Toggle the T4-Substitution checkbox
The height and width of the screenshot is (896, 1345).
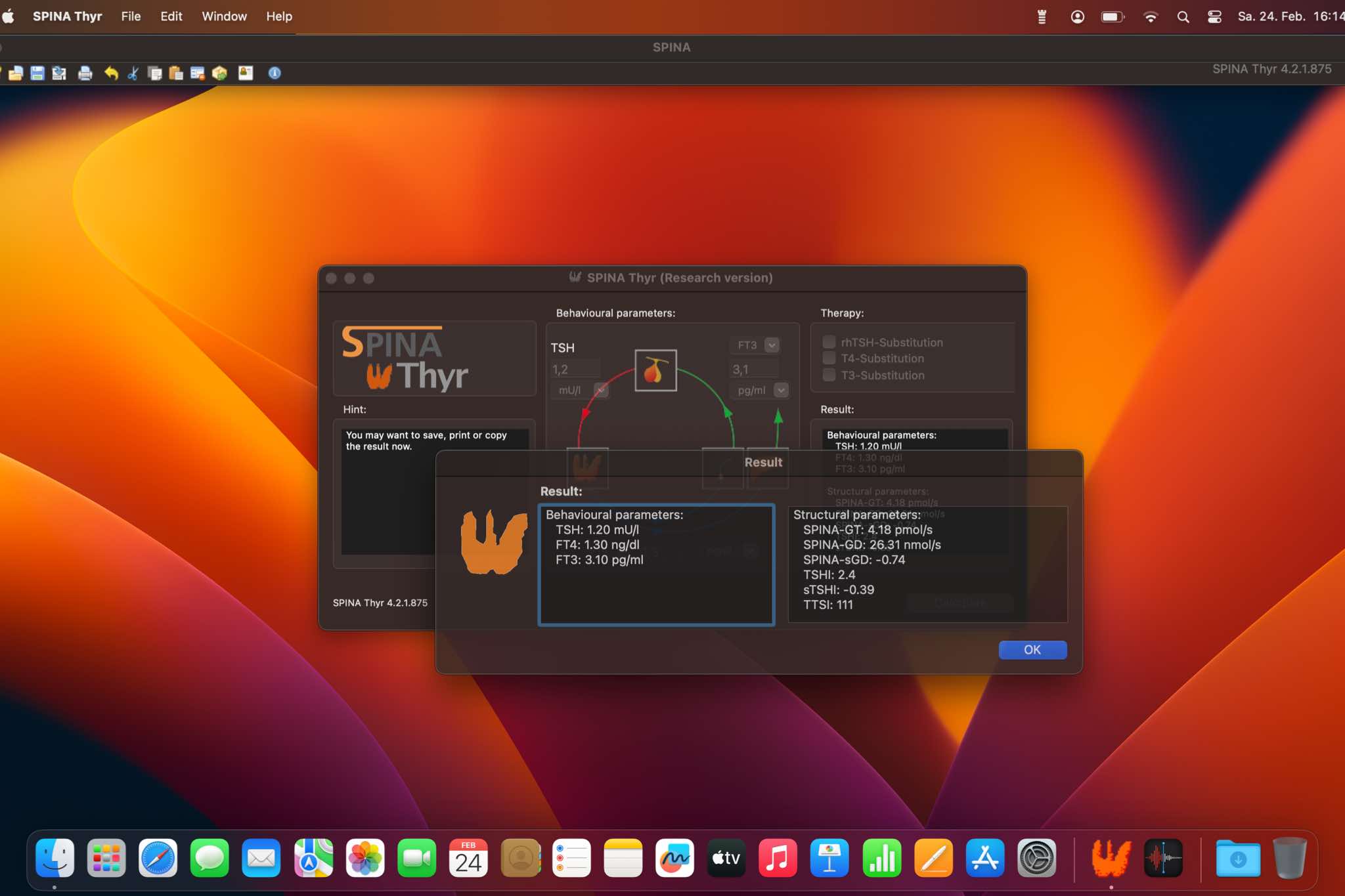coord(829,358)
